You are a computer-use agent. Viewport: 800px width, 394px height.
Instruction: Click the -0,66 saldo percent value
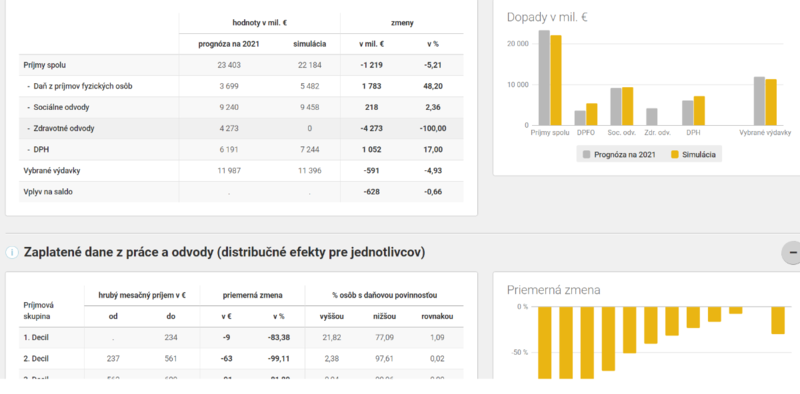click(x=433, y=192)
